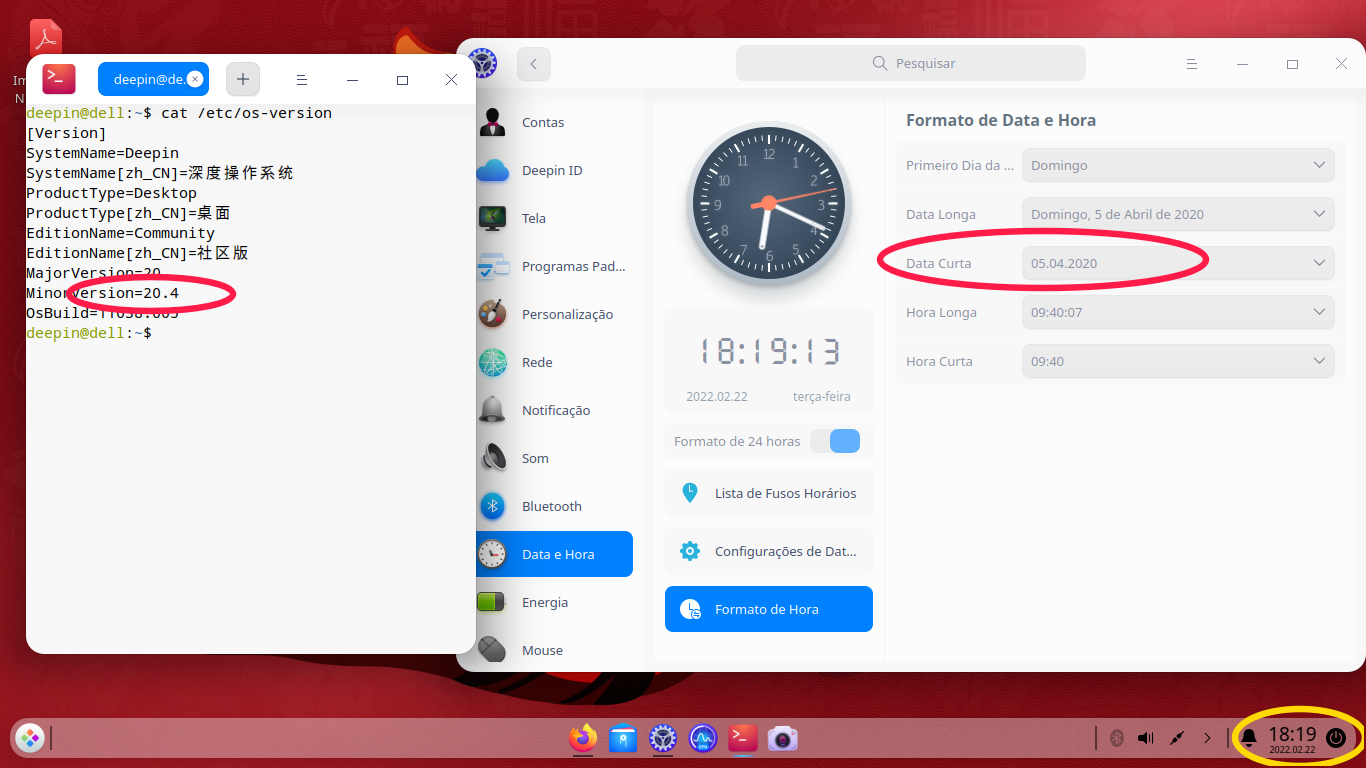
Task: Expand the Hora Longa dropdown
Action: click(1178, 312)
